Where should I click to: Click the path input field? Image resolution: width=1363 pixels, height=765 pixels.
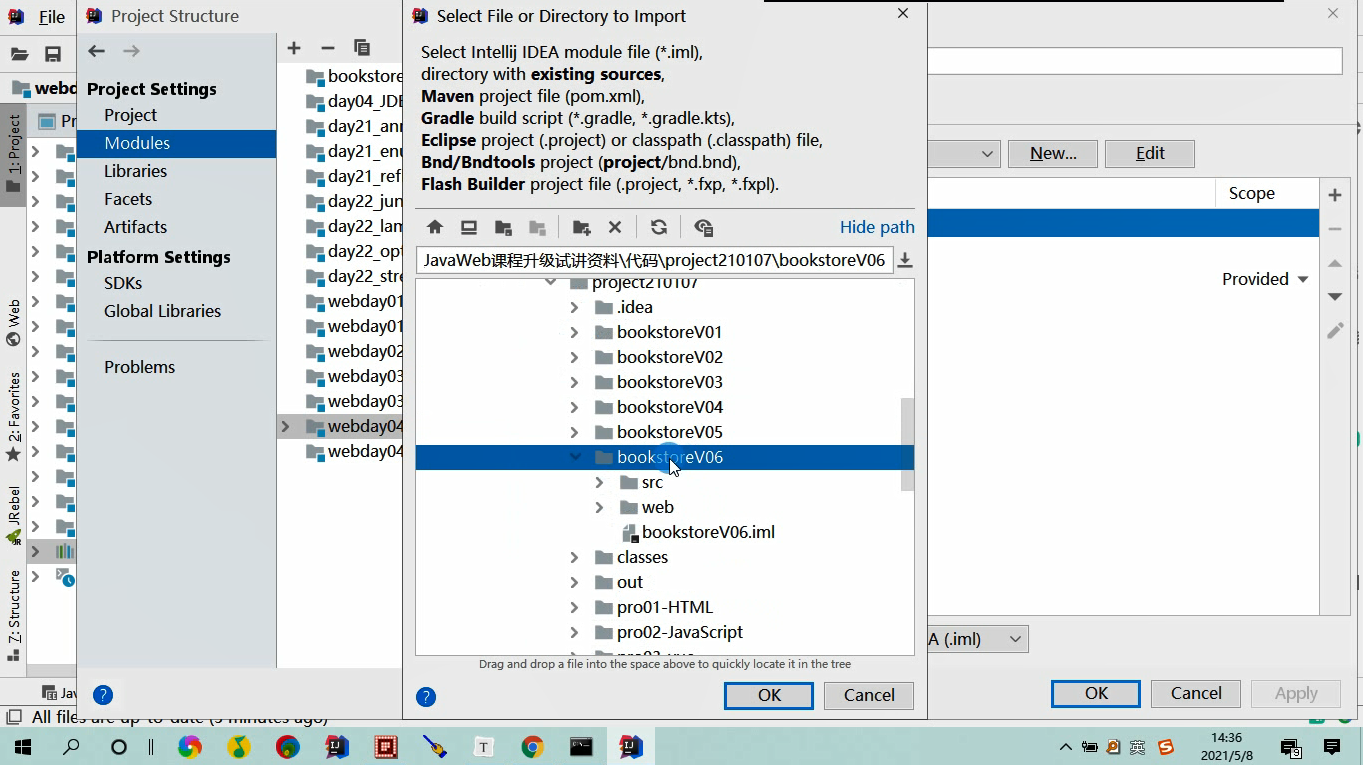655,260
